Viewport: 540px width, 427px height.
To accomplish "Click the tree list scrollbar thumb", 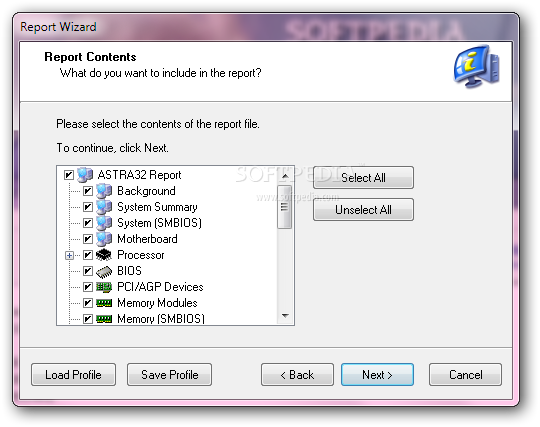I will [284, 207].
